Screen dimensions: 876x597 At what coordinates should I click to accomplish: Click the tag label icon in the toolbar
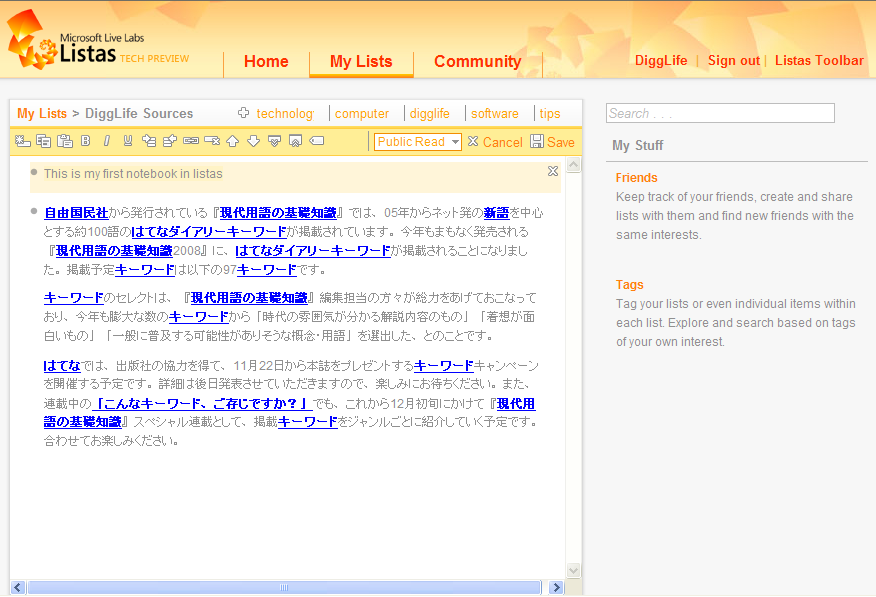click(317, 141)
